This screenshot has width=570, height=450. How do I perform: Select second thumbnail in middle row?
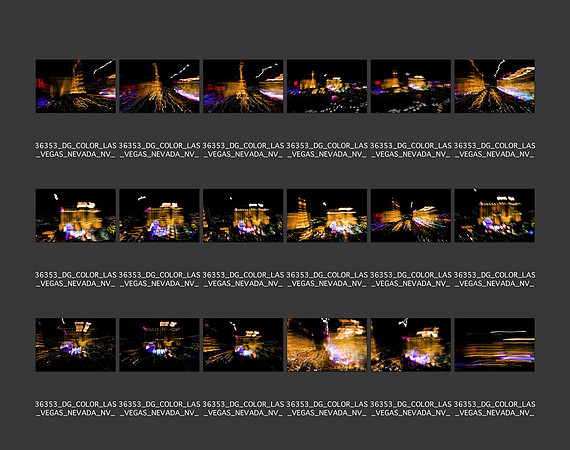point(159,216)
